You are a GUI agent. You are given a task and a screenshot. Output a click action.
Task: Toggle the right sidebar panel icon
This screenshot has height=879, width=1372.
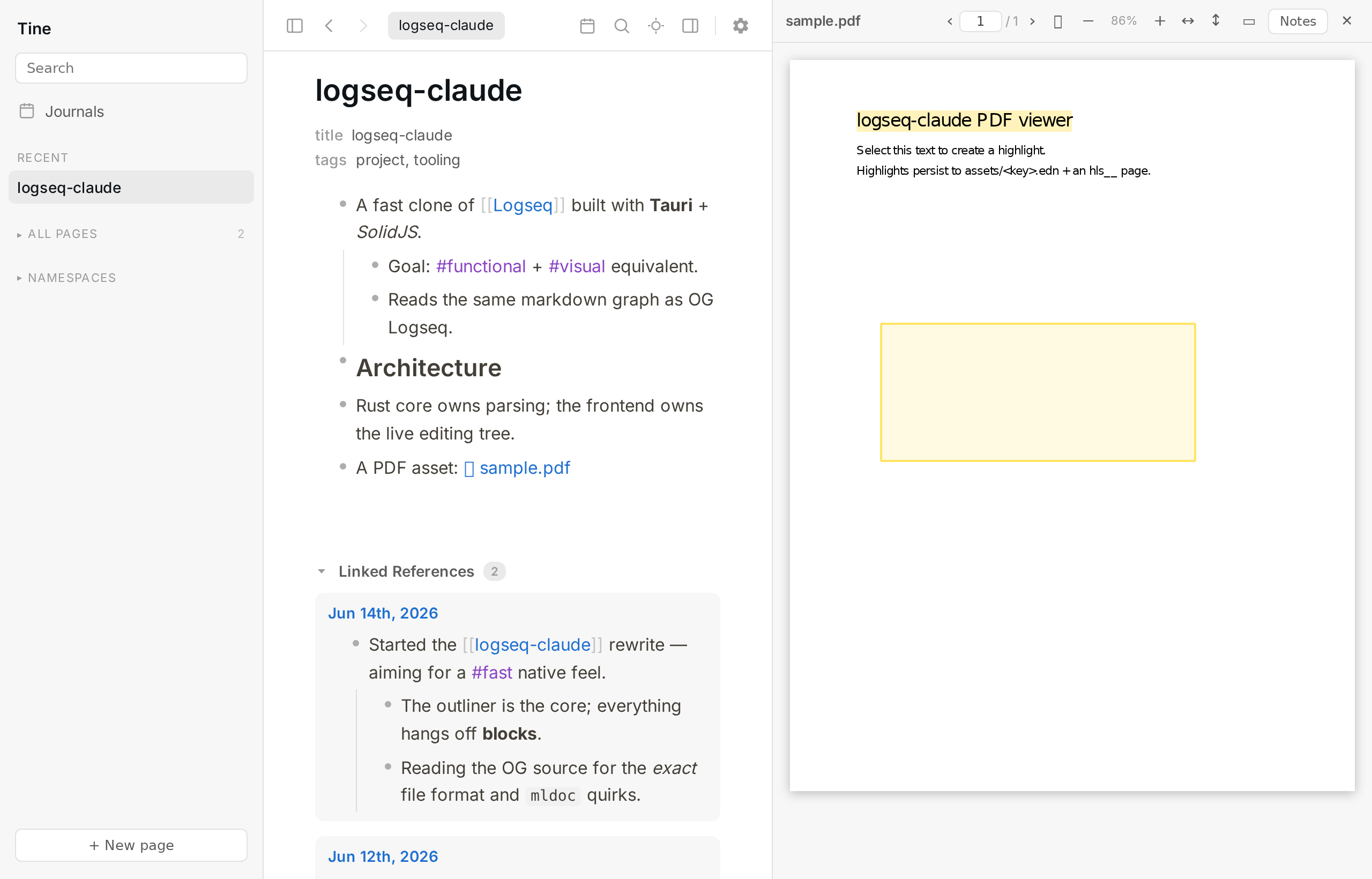click(691, 26)
